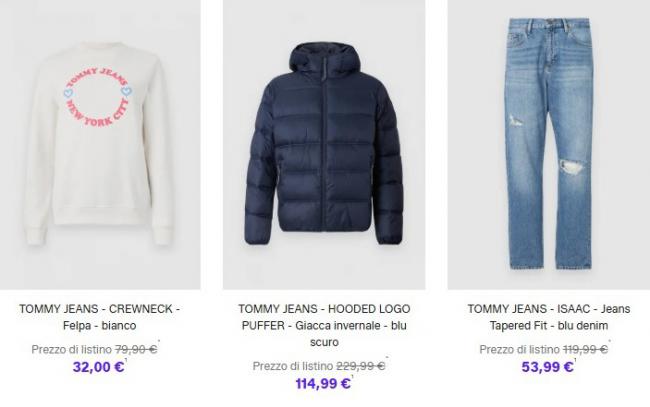
Task: Click the struck-through 79,90 € list price
Action: (x=136, y=349)
